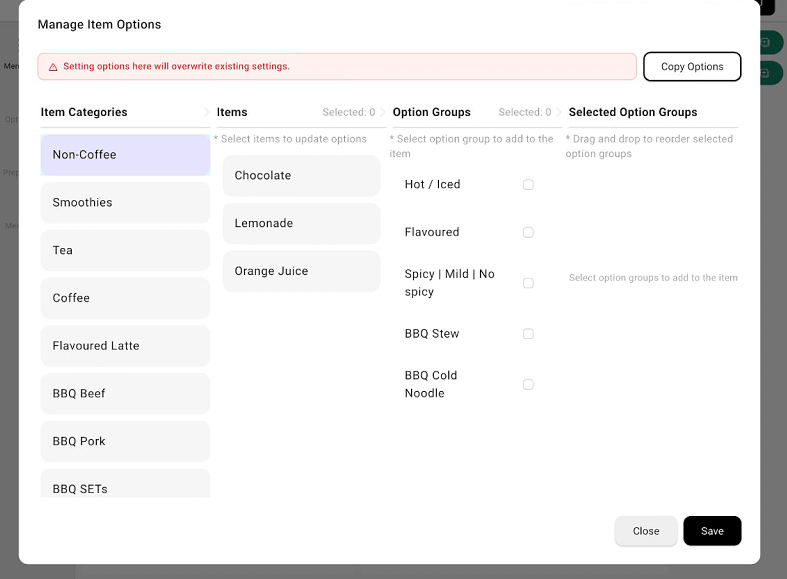
Task: Select the Non-Coffee category
Action: 125,155
